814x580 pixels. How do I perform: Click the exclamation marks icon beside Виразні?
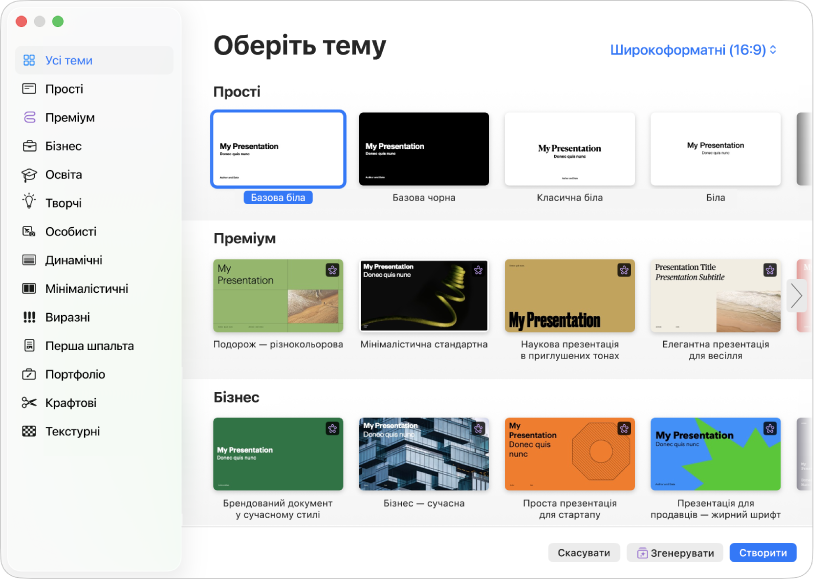click(29, 317)
